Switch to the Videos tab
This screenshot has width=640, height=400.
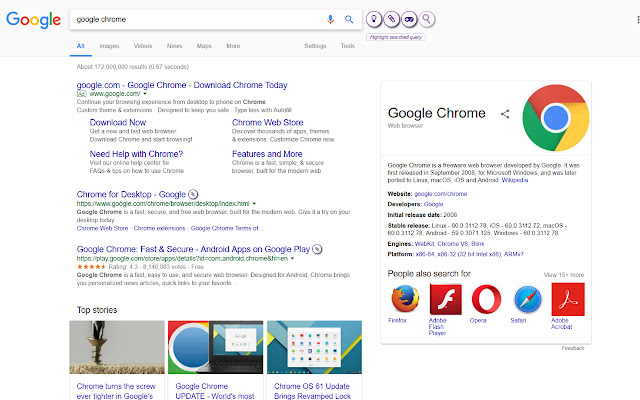pos(142,46)
